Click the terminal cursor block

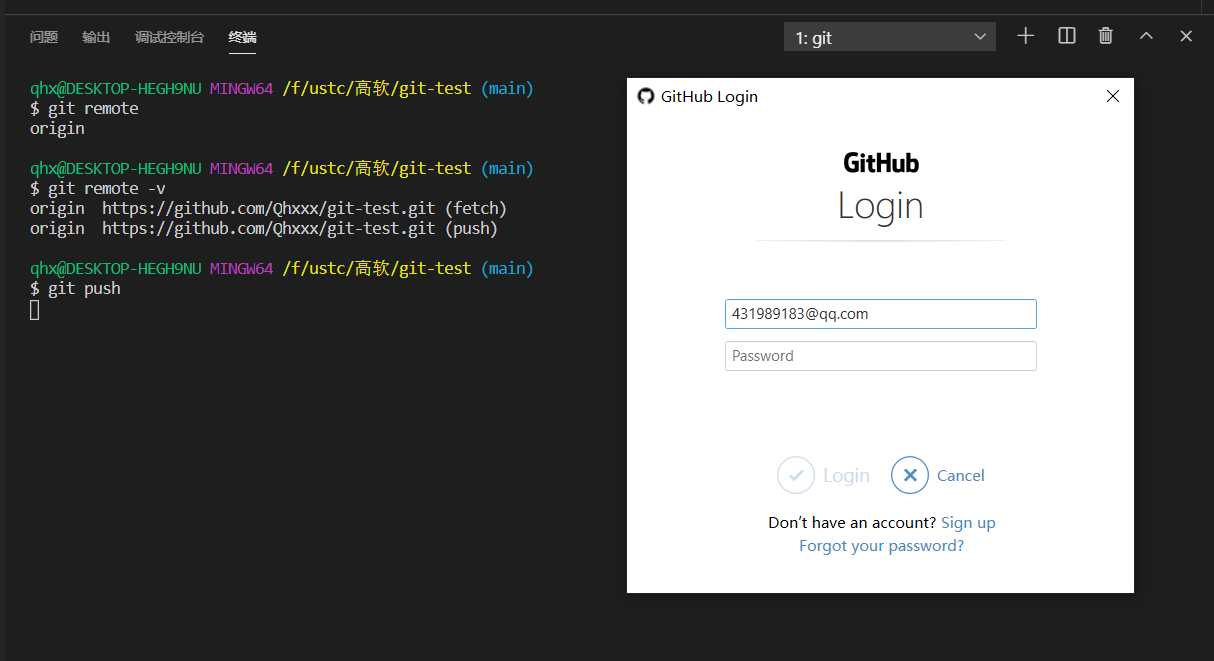pyautogui.click(x=35, y=310)
